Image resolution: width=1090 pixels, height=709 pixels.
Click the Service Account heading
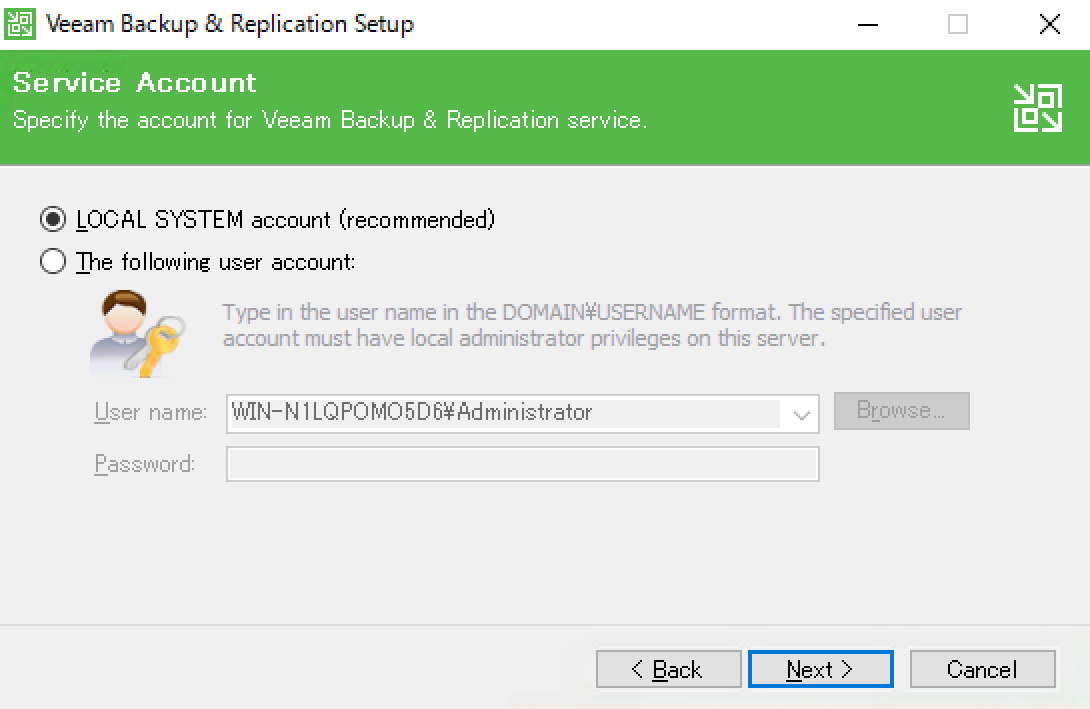(135, 82)
